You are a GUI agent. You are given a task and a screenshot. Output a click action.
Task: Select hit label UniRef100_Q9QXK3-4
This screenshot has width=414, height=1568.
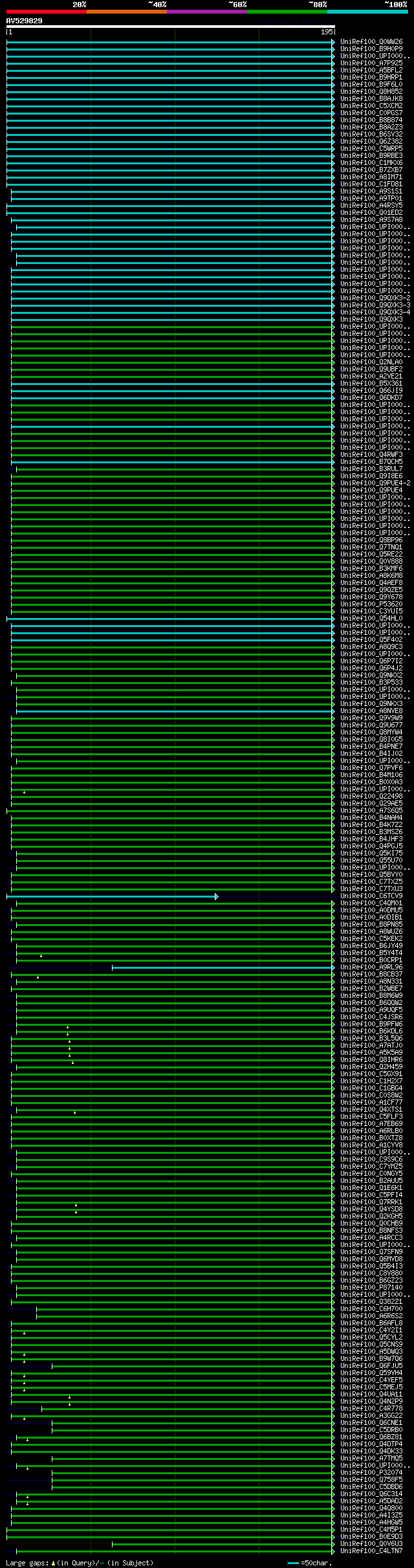click(375, 313)
